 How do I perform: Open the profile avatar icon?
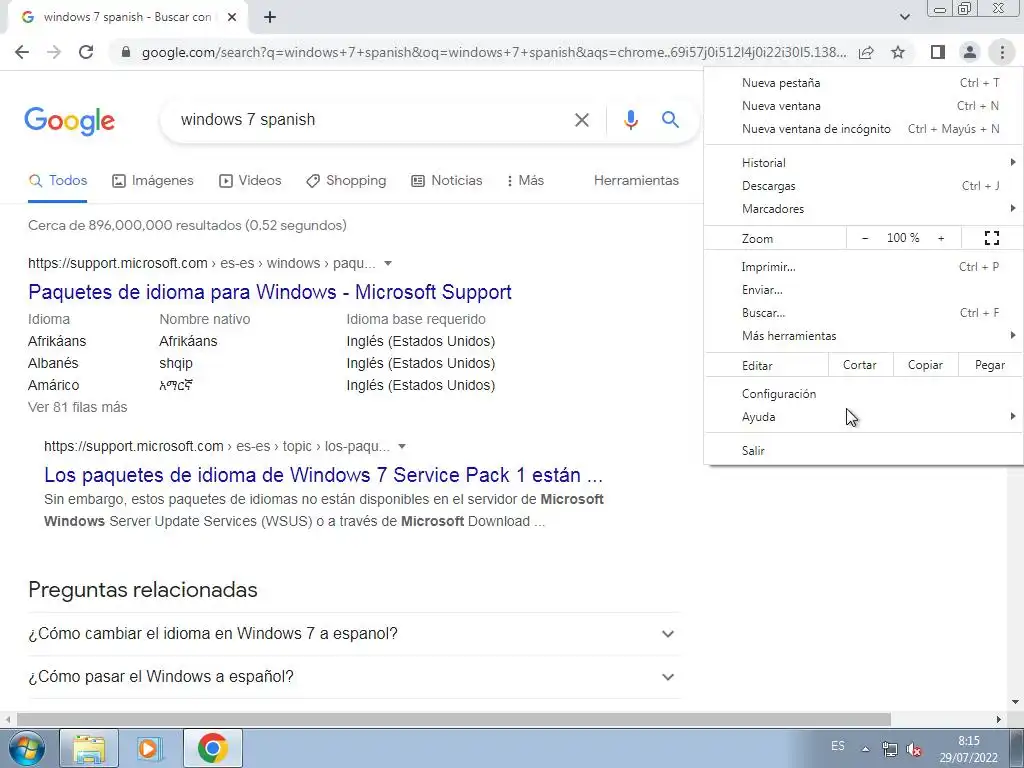(970, 52)
